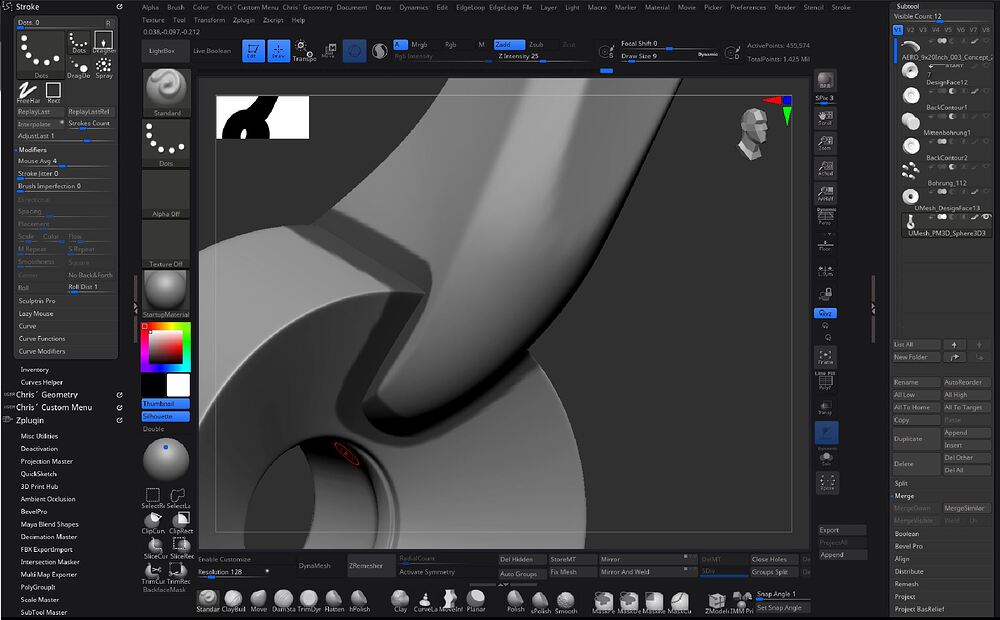
Task: Select the Move brush
Action: 258,601
